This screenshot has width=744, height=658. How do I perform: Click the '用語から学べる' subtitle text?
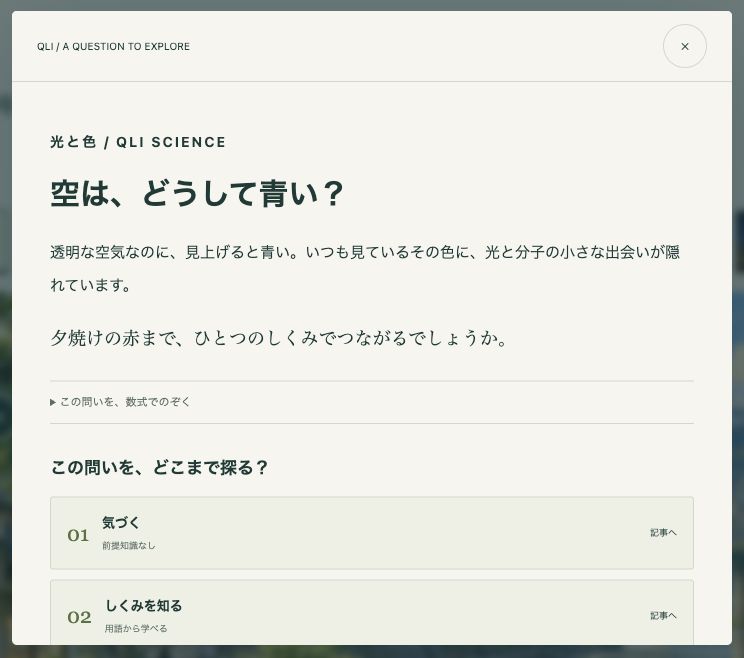pyautogui.click(x=136, y=629)
